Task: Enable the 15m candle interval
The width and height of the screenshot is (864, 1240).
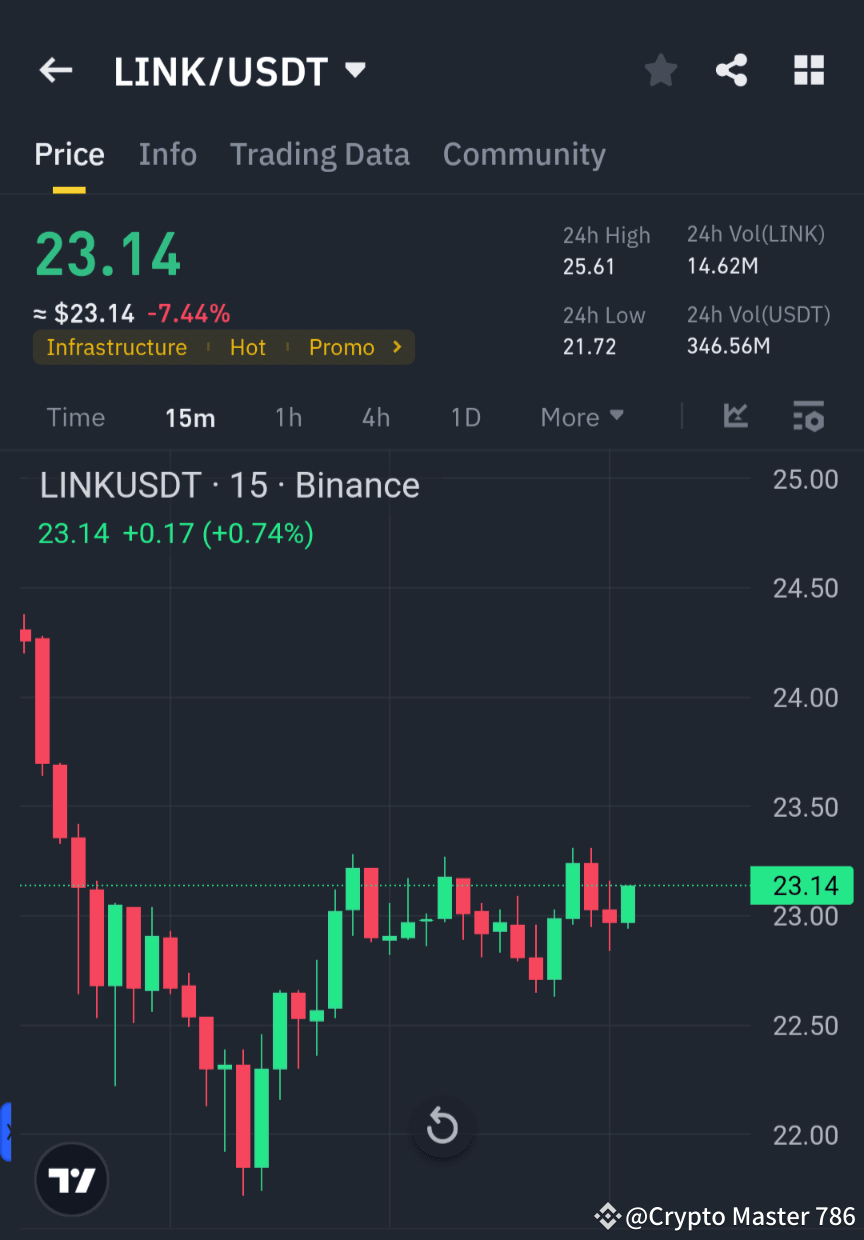Action: coord(190,418)
